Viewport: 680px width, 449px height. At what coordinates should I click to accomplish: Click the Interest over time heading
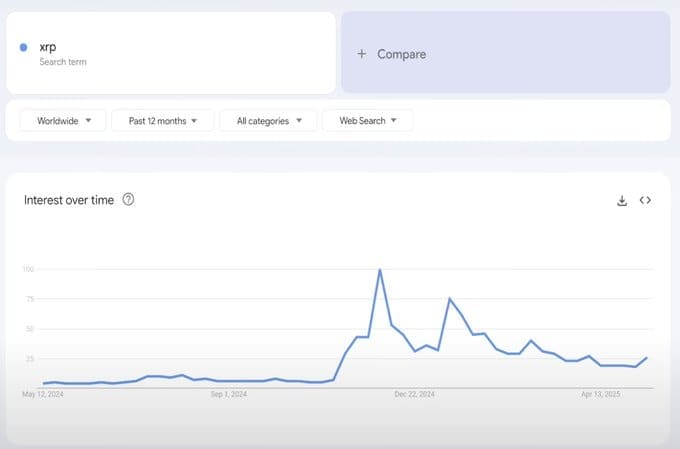tap(69, 200)
